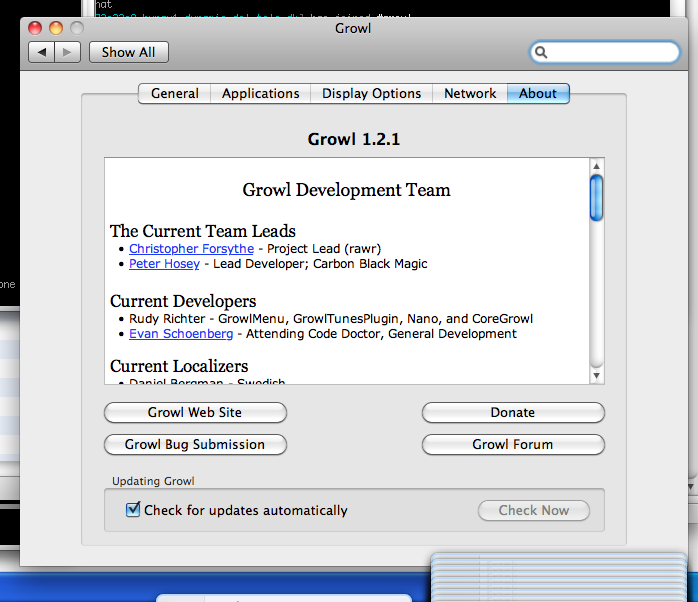
Task: Open Christopher Forsythe's link
Action: (x=191, y=248)
